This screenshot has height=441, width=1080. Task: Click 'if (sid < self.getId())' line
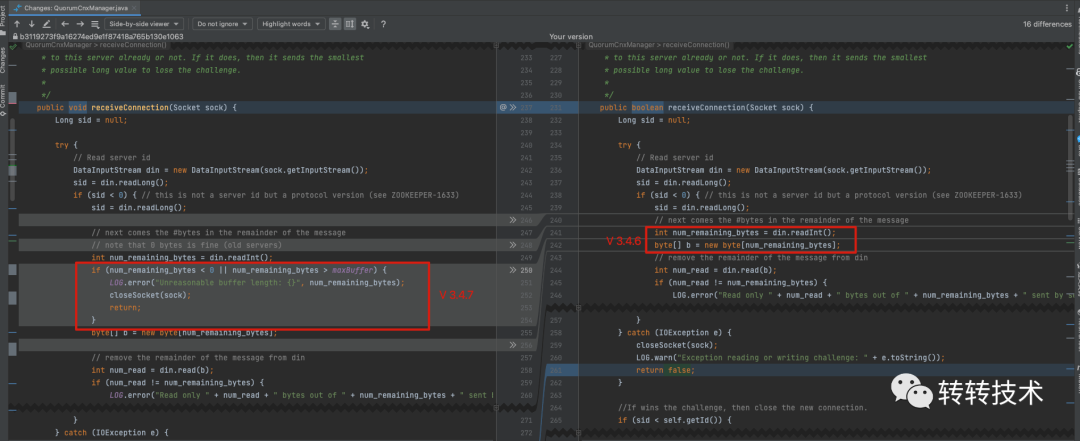[674, 420]
